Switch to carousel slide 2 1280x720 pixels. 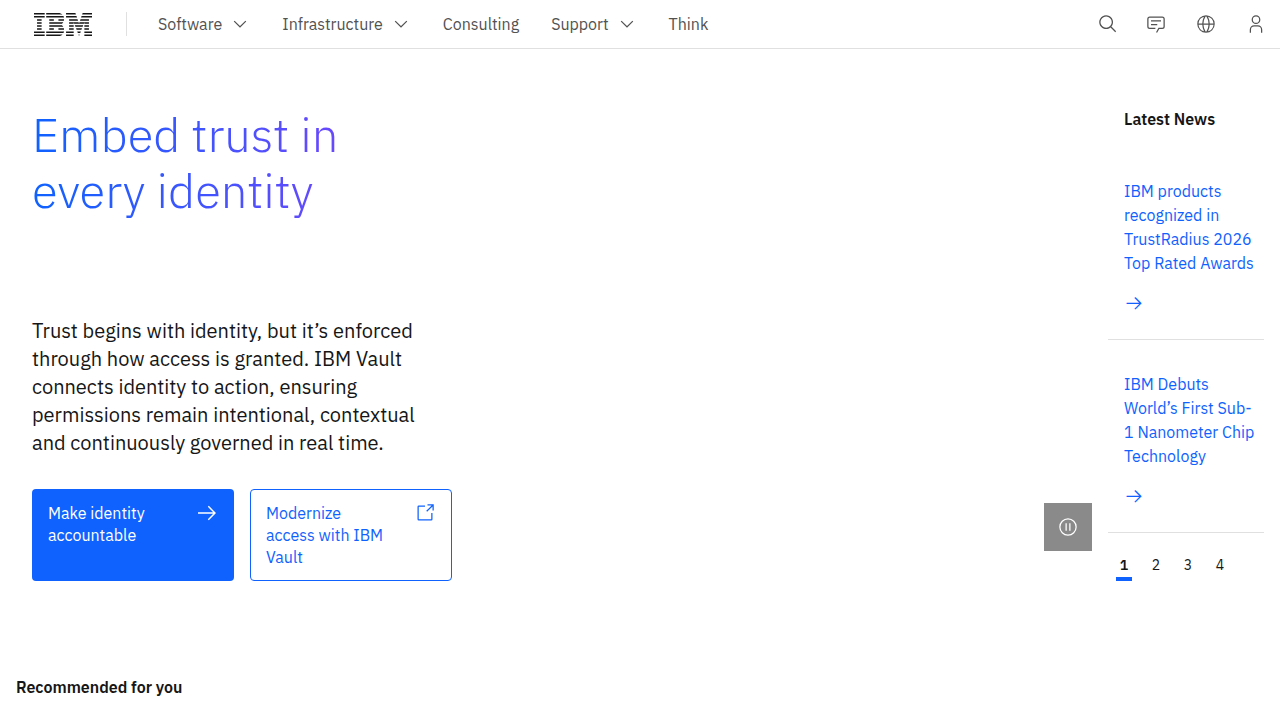(x=1156, y=565)
